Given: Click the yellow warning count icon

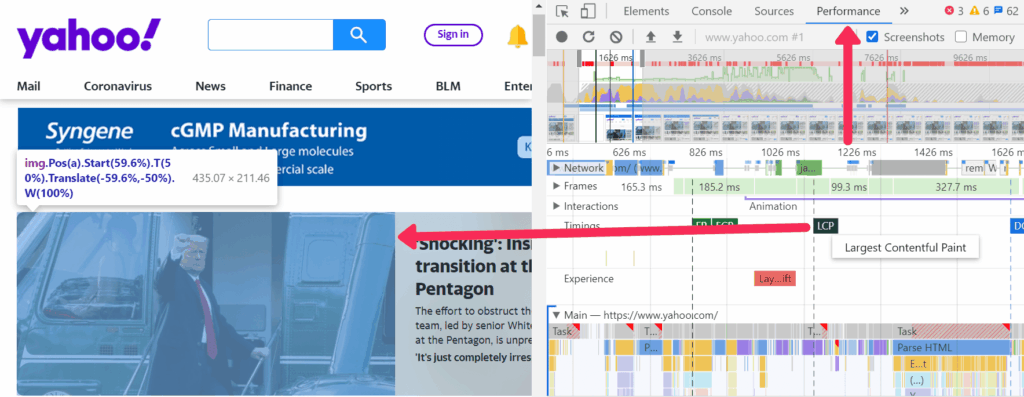Looking at the screenshot, I should (x=974, y=11).
